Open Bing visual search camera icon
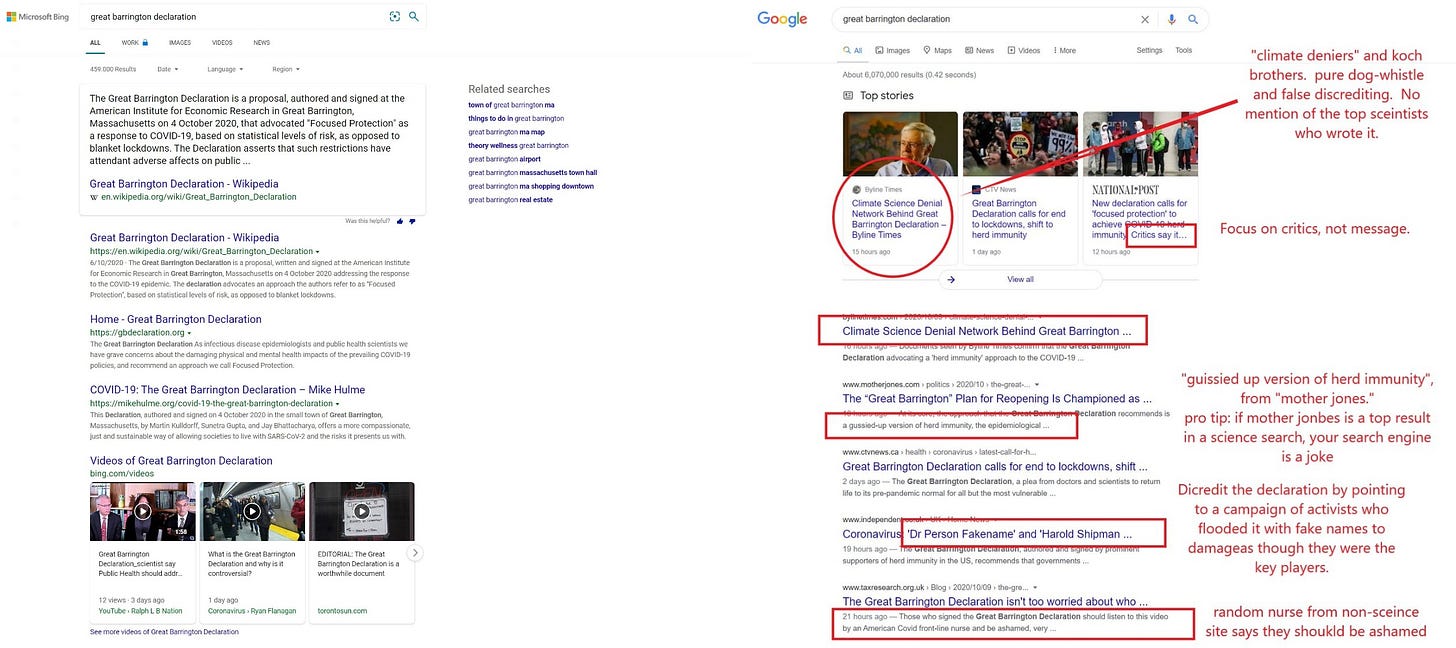The height and width of the screenshot is (648, 1456). [395, 17]
